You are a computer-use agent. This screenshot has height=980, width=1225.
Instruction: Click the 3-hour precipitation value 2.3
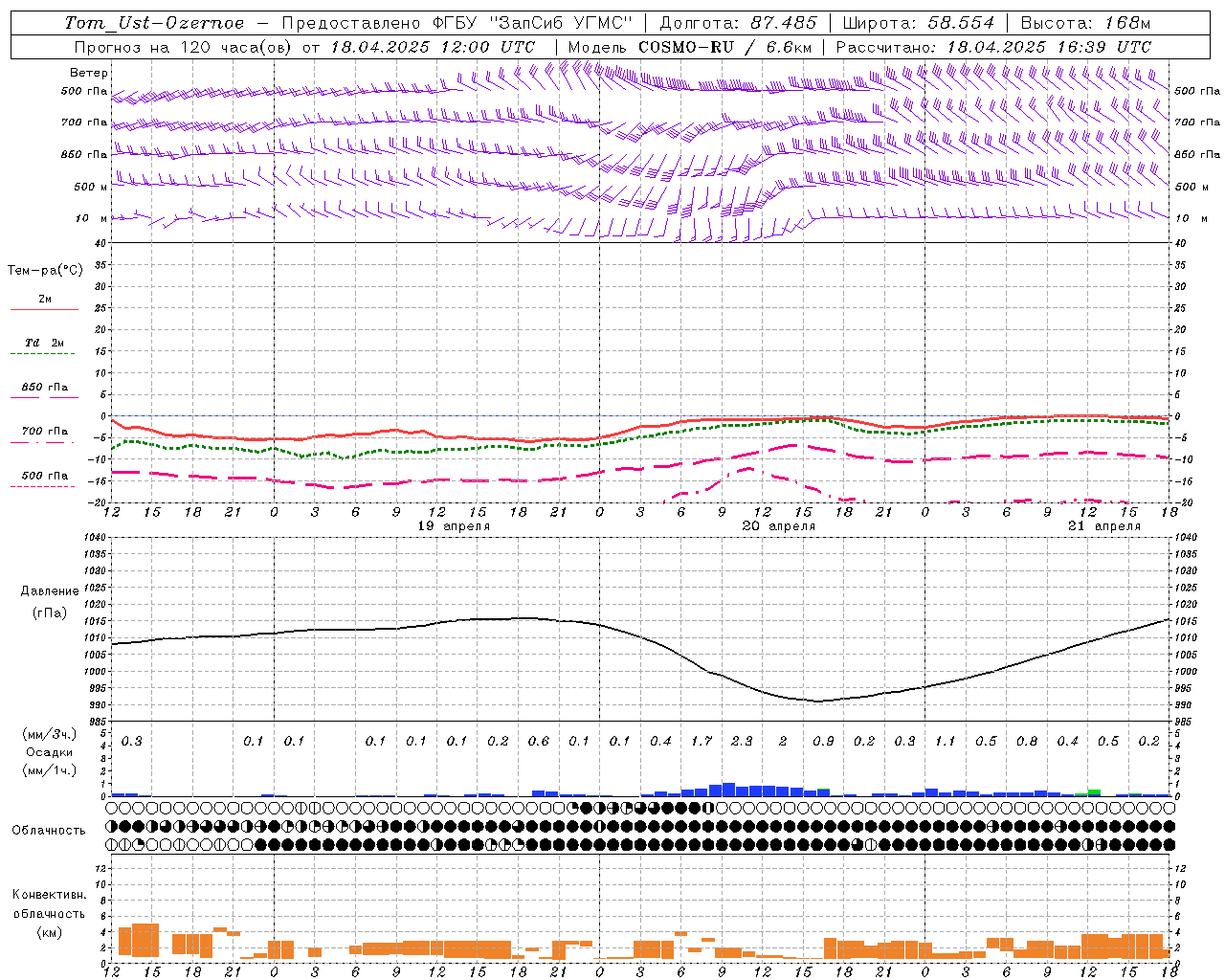742,742
